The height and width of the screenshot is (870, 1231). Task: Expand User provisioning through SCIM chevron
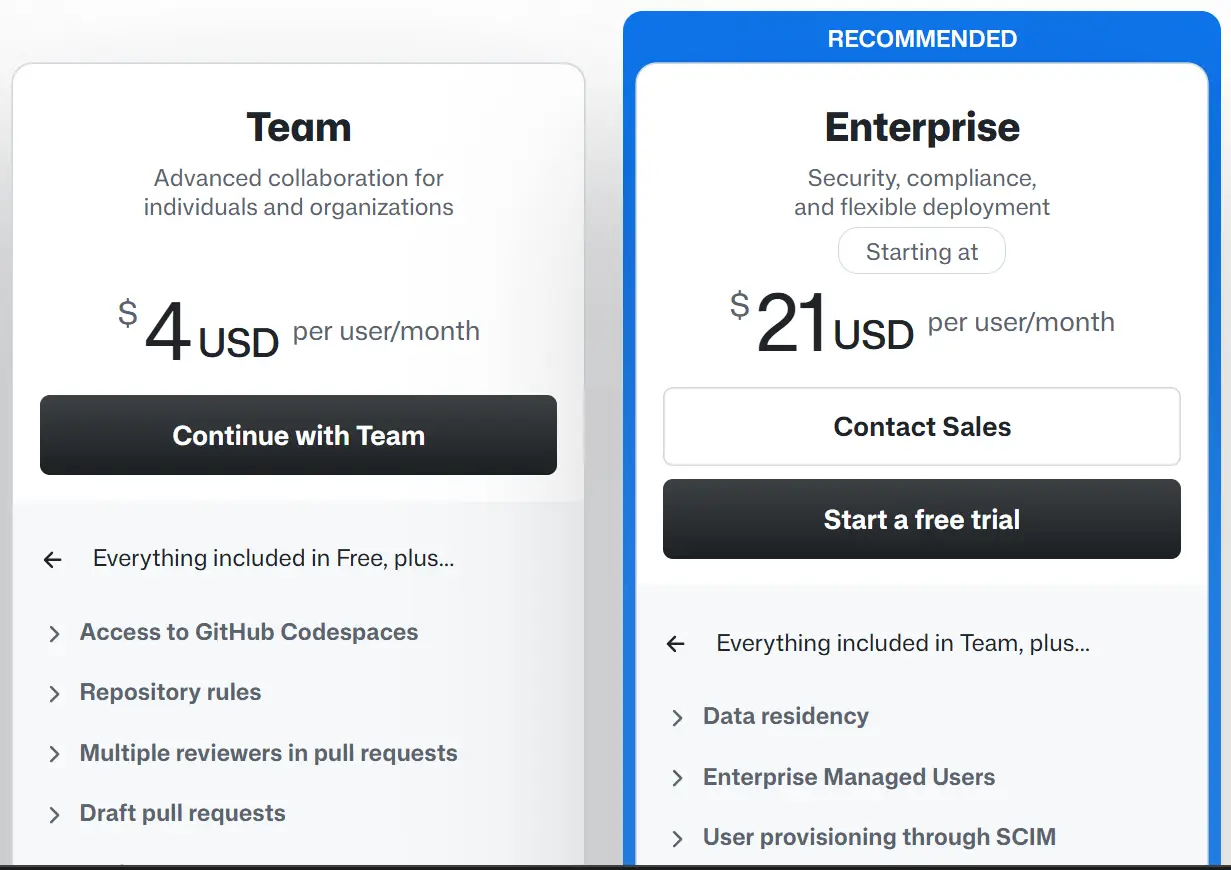point(677,839)
